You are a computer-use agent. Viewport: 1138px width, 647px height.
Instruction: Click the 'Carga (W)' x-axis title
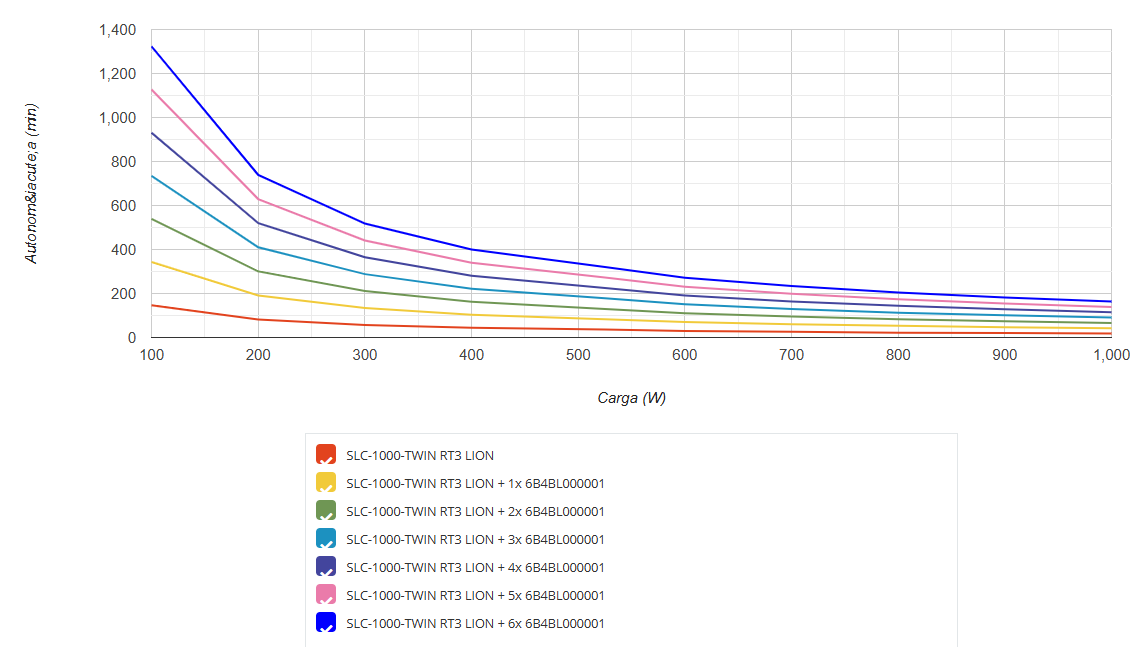[631, 398]
